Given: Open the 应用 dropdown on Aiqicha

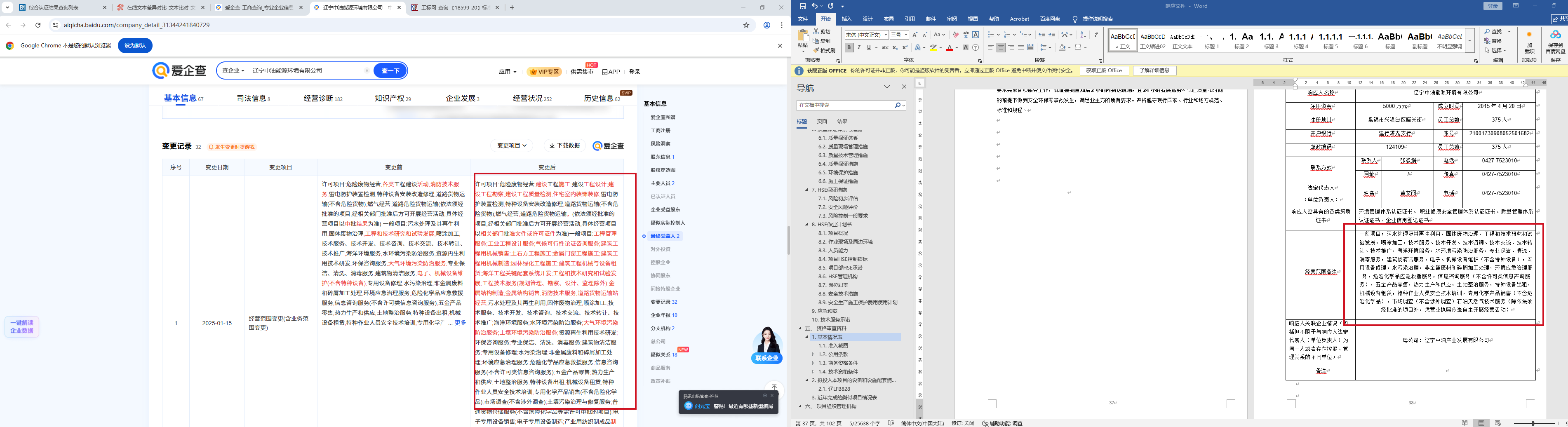Looking at the screenshot, I should 507,72.
